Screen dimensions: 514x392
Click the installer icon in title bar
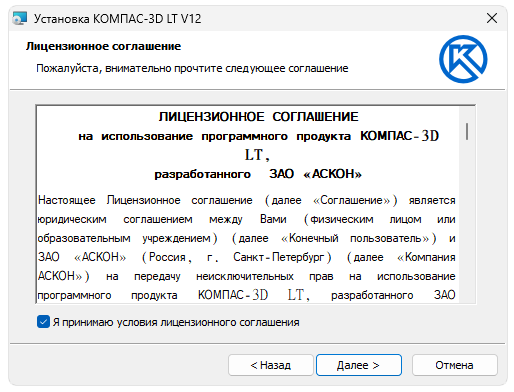(x=20, y=18)
